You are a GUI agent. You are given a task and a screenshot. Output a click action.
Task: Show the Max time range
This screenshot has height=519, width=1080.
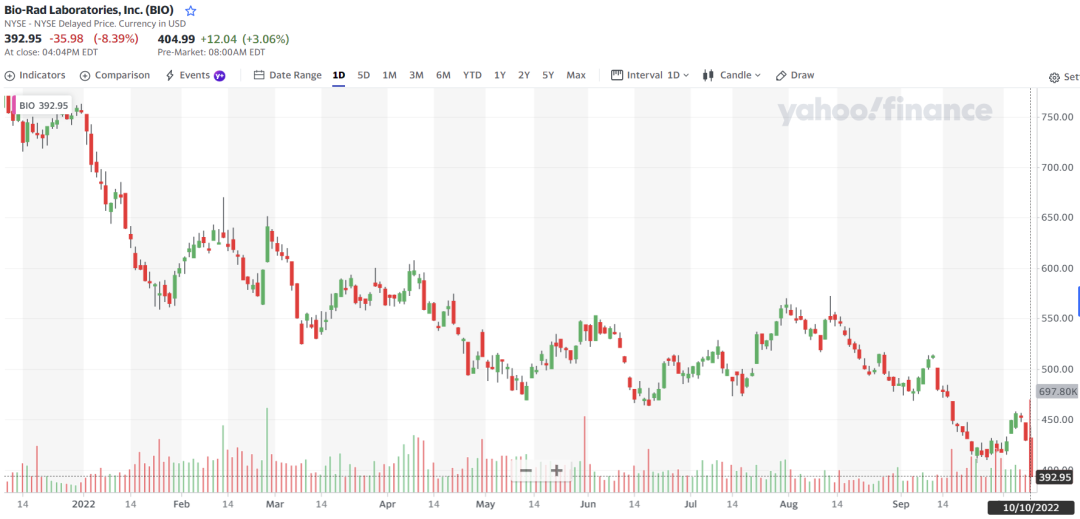point(576,75)
